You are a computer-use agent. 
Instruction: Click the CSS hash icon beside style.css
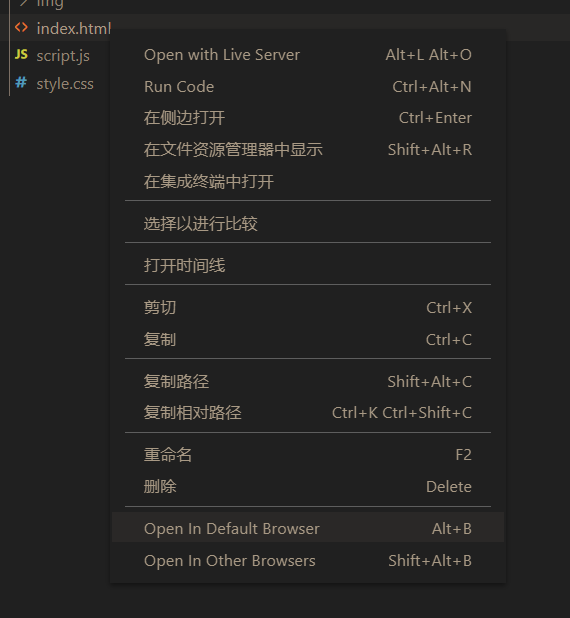click(x=21, y=83)
